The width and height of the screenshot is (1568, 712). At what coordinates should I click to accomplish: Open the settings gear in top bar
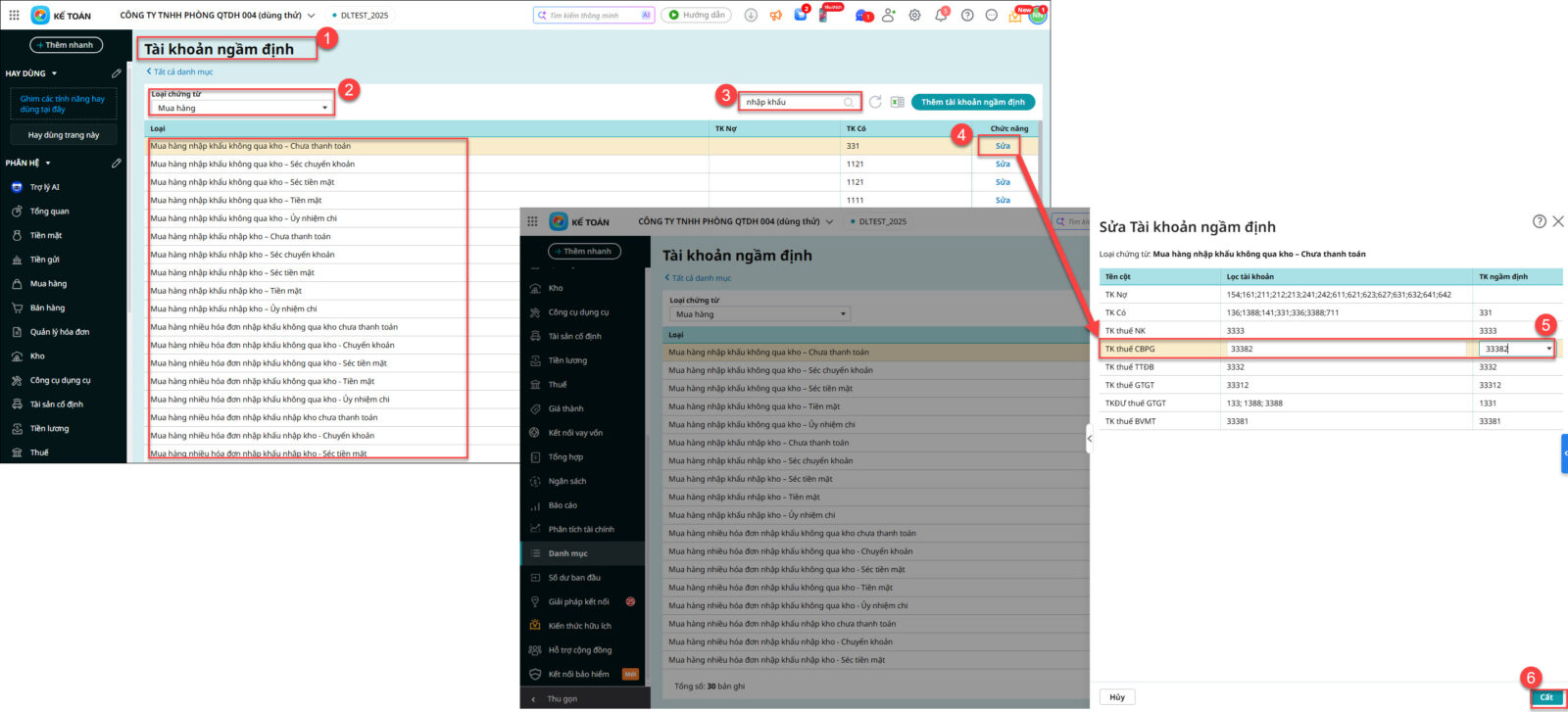[x=914, y=16]
